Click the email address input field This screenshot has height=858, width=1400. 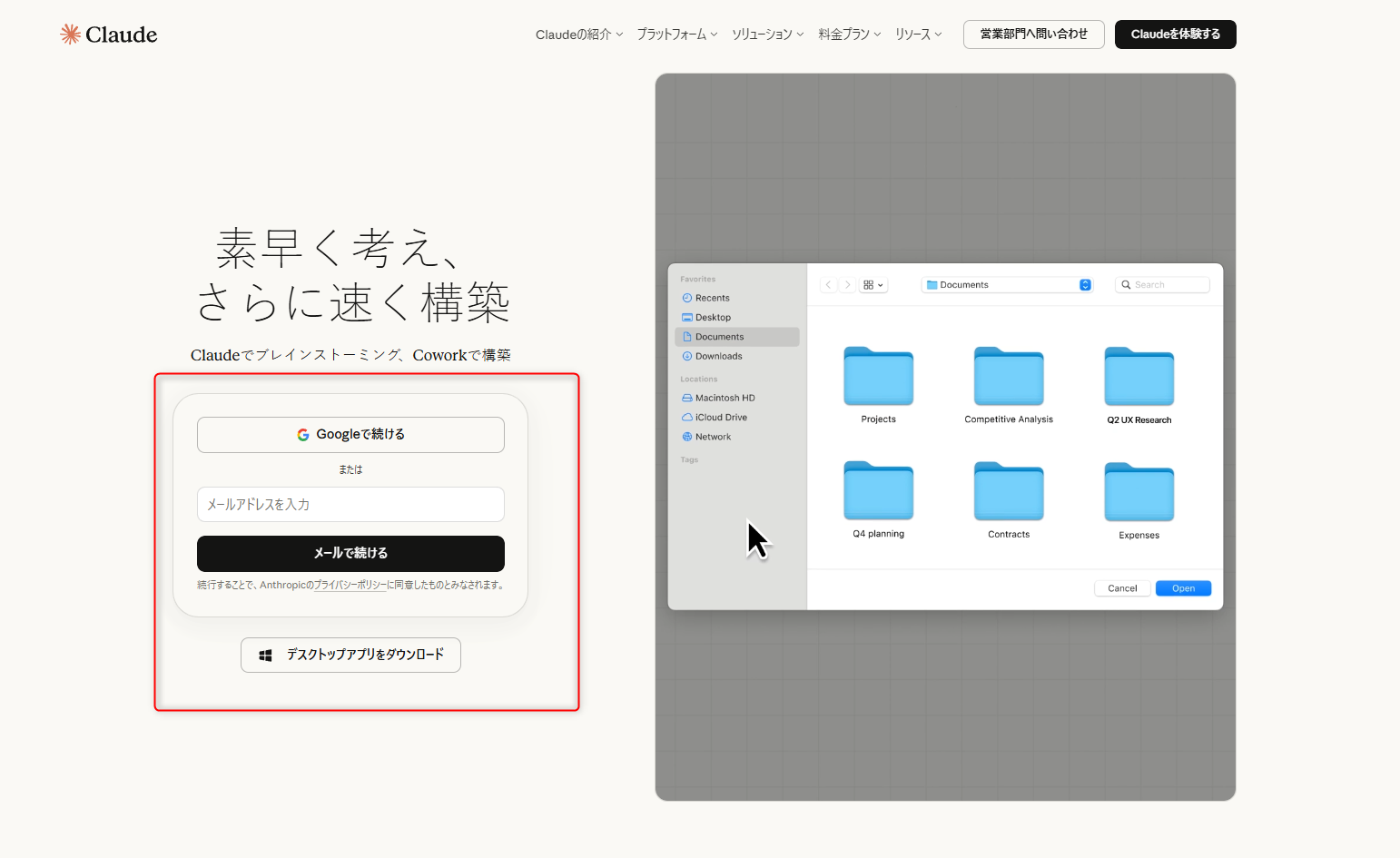350,505
